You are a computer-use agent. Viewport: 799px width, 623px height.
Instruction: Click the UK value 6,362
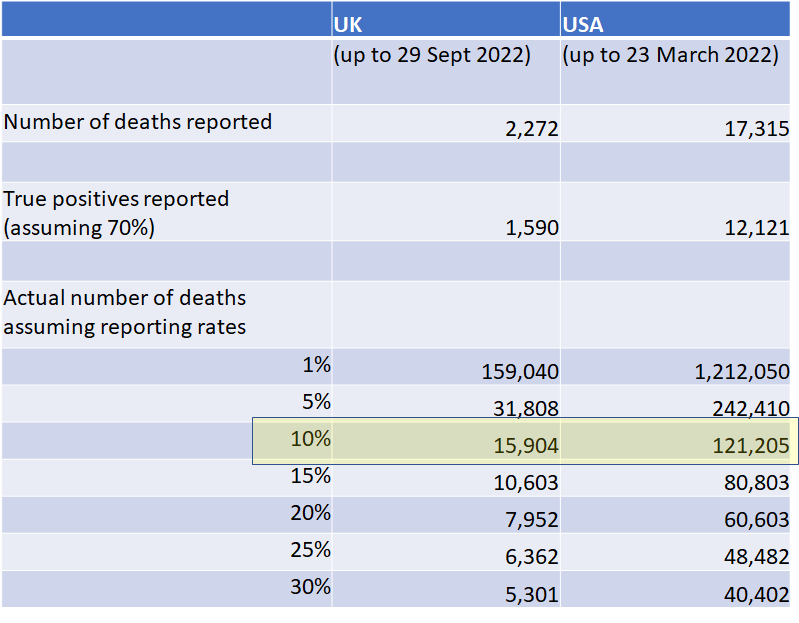point(531,557)
